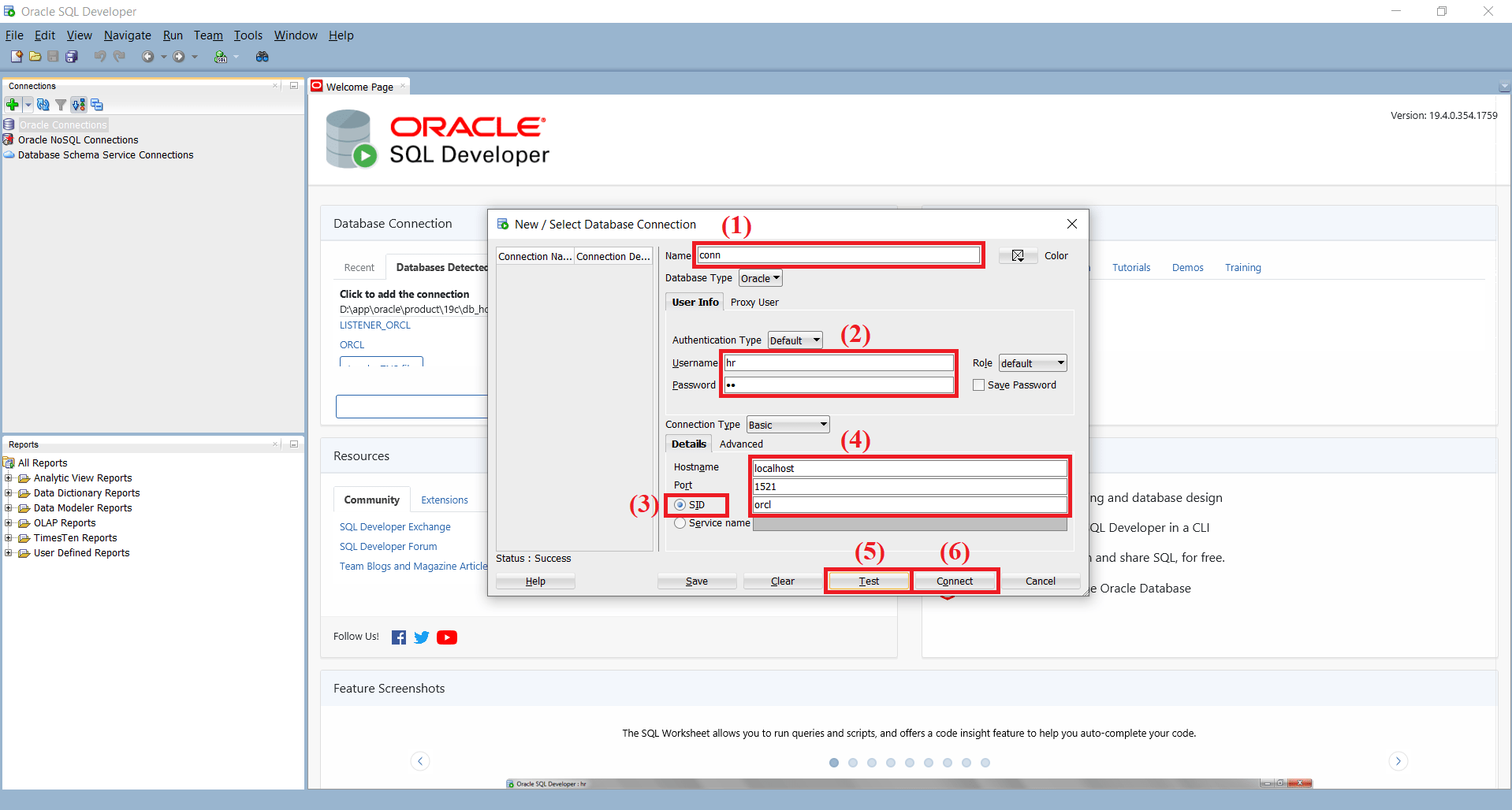Open the Twitter icon under Follow Us
This screenshot has height=810, width=1512.
click(422, 637)
